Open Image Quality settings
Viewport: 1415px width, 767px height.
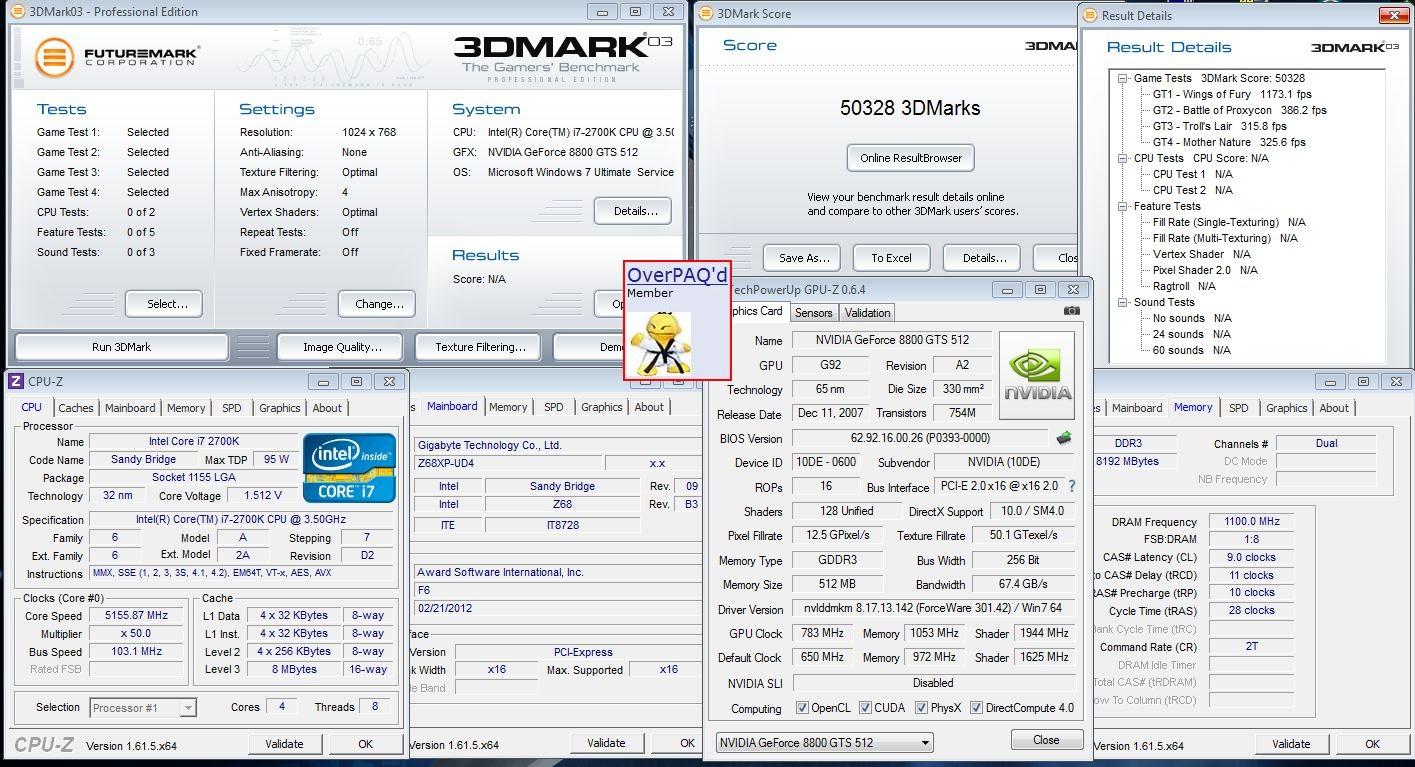pos(342,347)
